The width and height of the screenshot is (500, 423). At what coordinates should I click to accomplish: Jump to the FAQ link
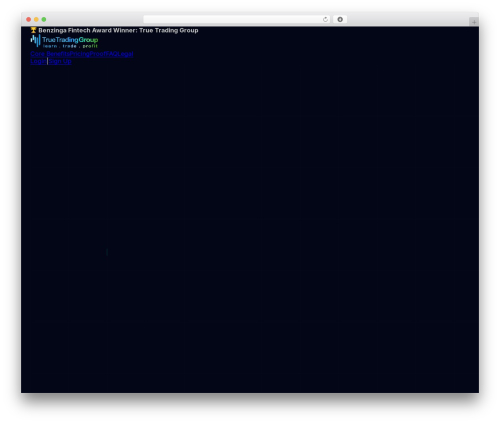pos(112,54)
